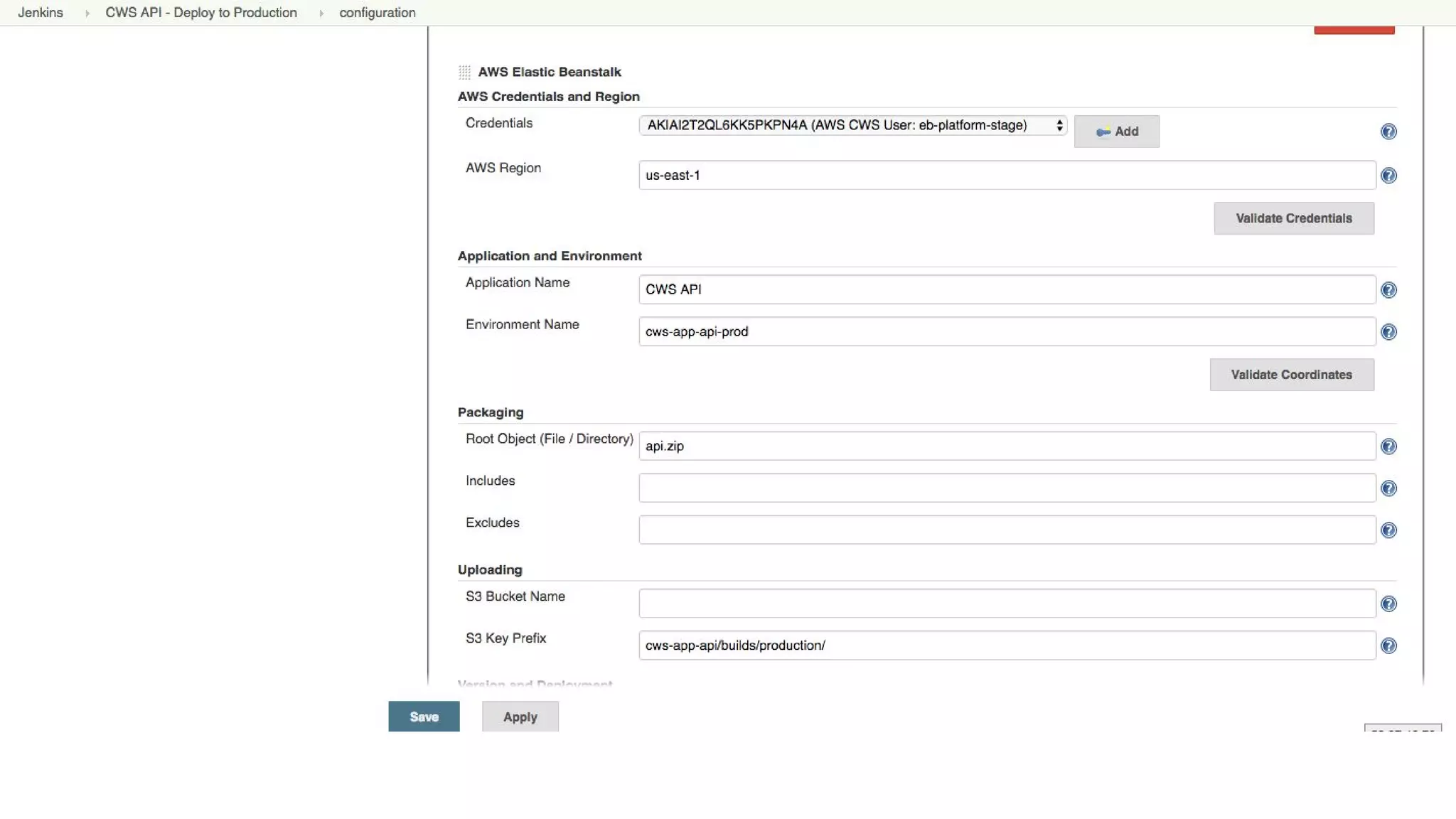This screenshot has width=1456, height=819.
Task: Click AWS Elastic Beanstalk drag handle icon
Action: pyautogui.click(x=464, y=72)
